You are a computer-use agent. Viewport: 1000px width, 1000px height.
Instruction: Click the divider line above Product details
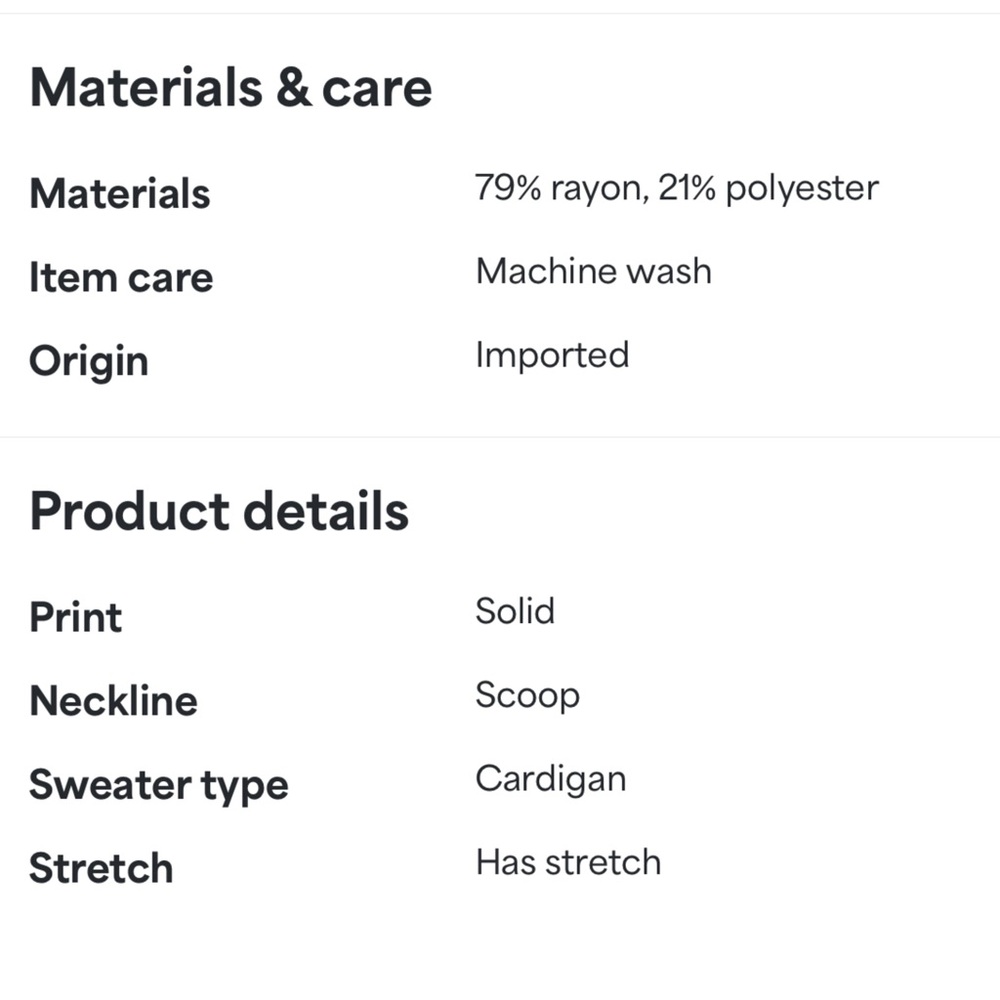[x=500, y=437]
